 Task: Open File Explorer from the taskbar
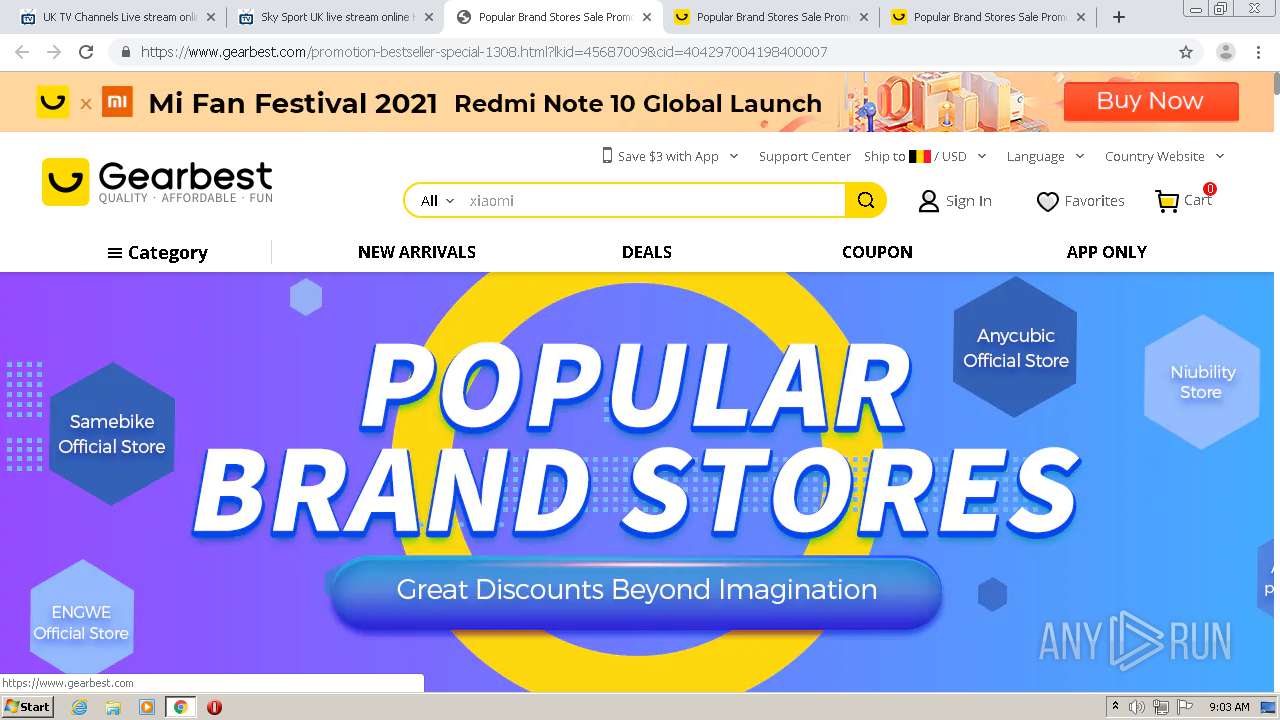click(113, 707)
